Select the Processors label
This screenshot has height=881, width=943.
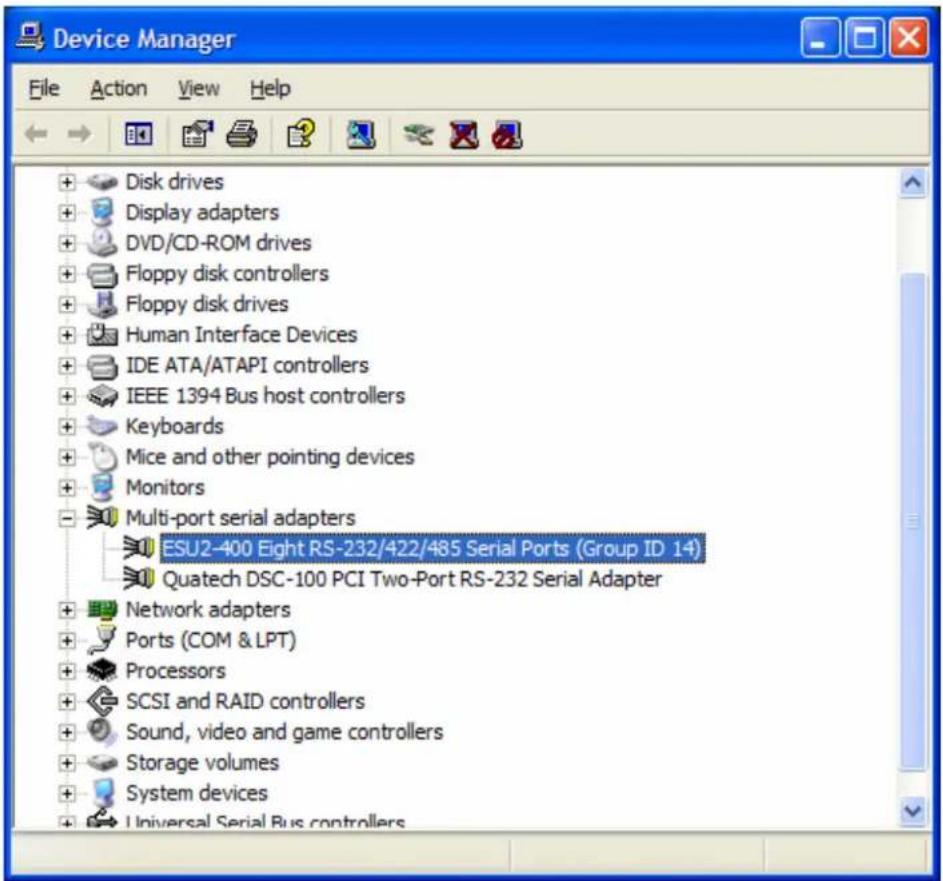[x=175, y=671]
